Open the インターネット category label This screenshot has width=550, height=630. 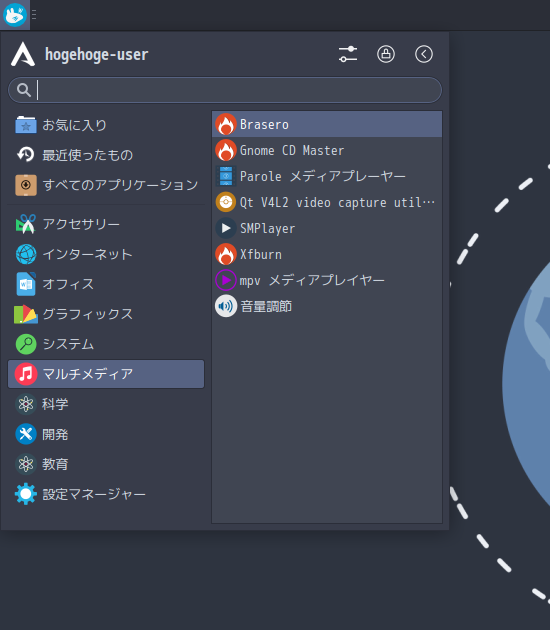coord(88,254)
